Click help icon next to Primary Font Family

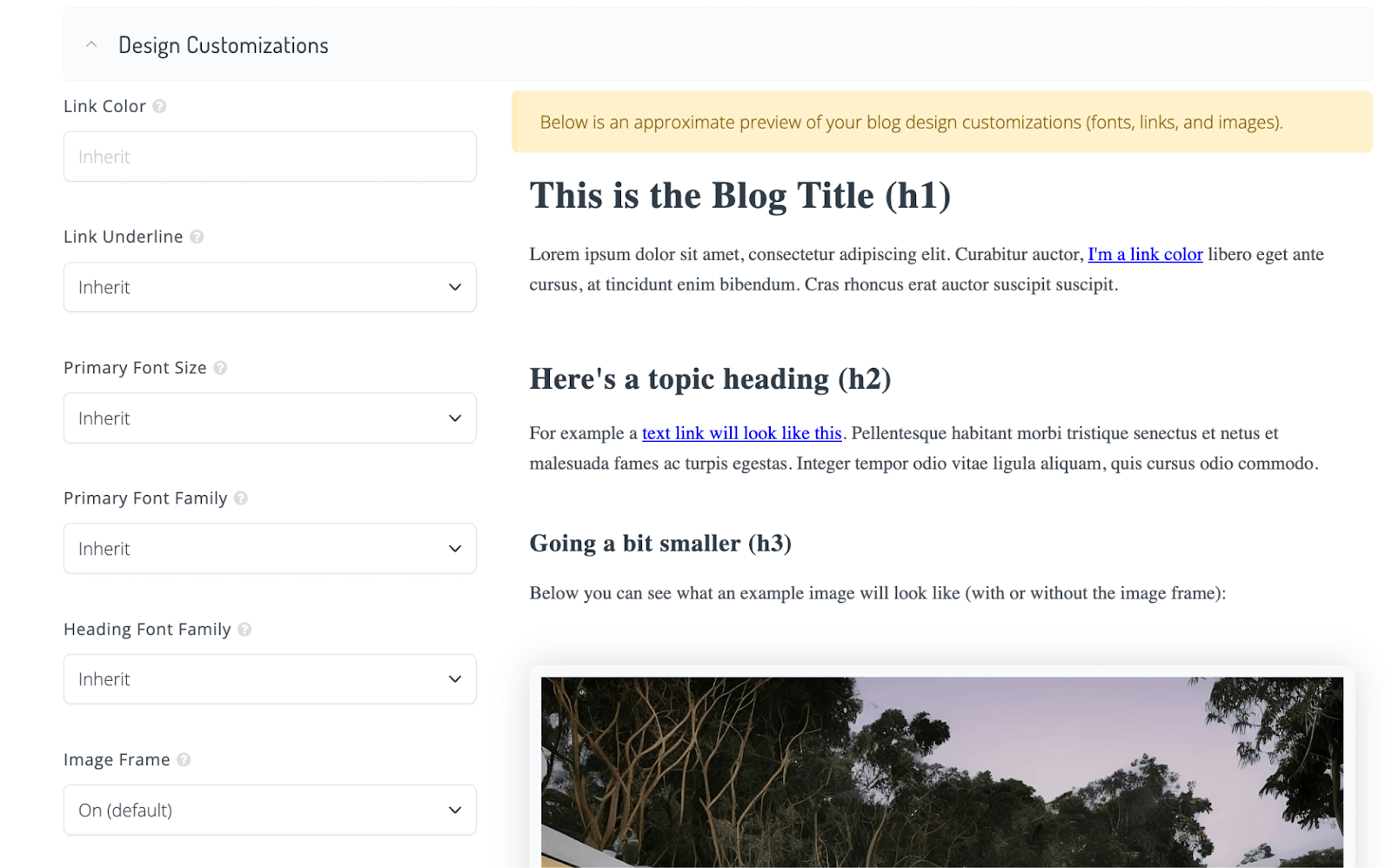241,498
